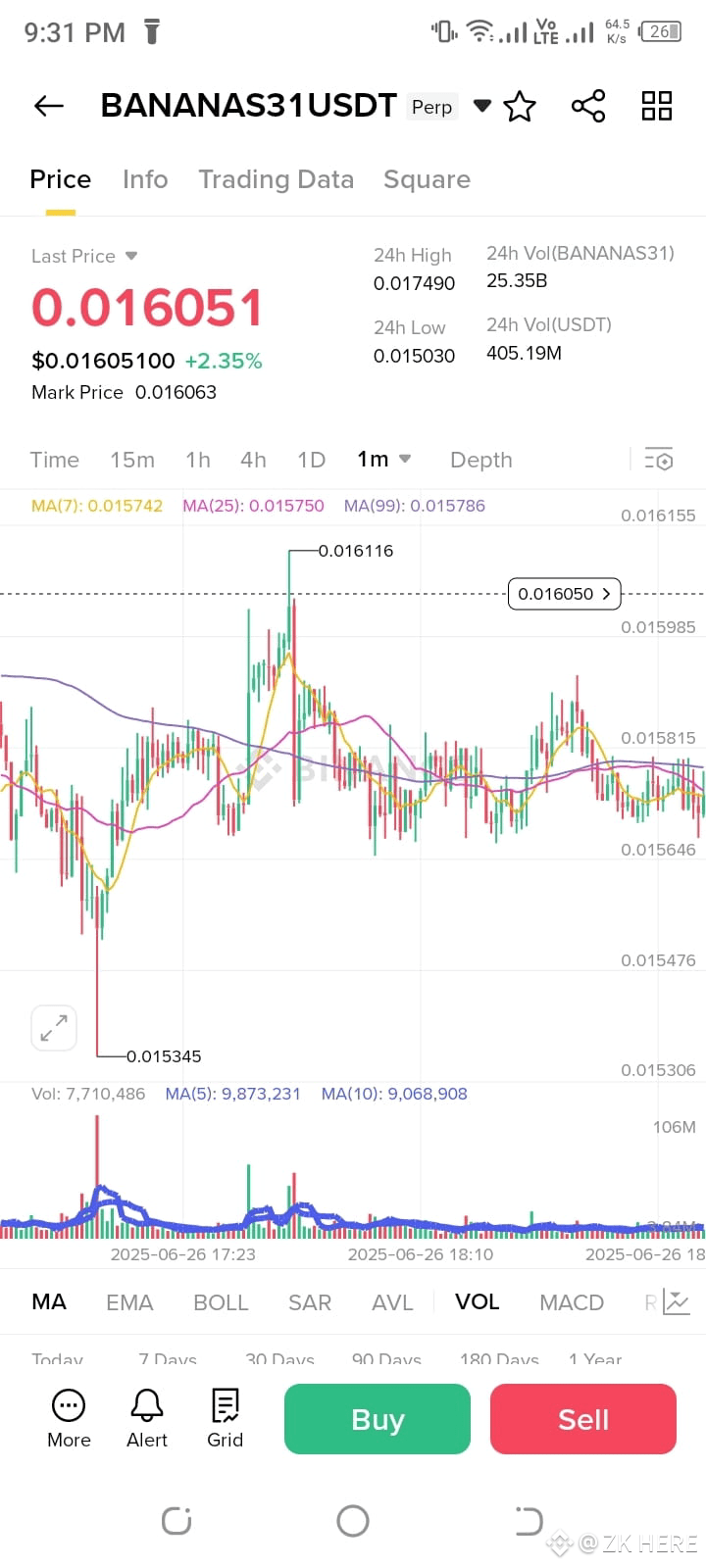706x1568 pixels.
Task: Tap the MA(99) indicator label
Action: pyautogui.click(x=414, y=506)
